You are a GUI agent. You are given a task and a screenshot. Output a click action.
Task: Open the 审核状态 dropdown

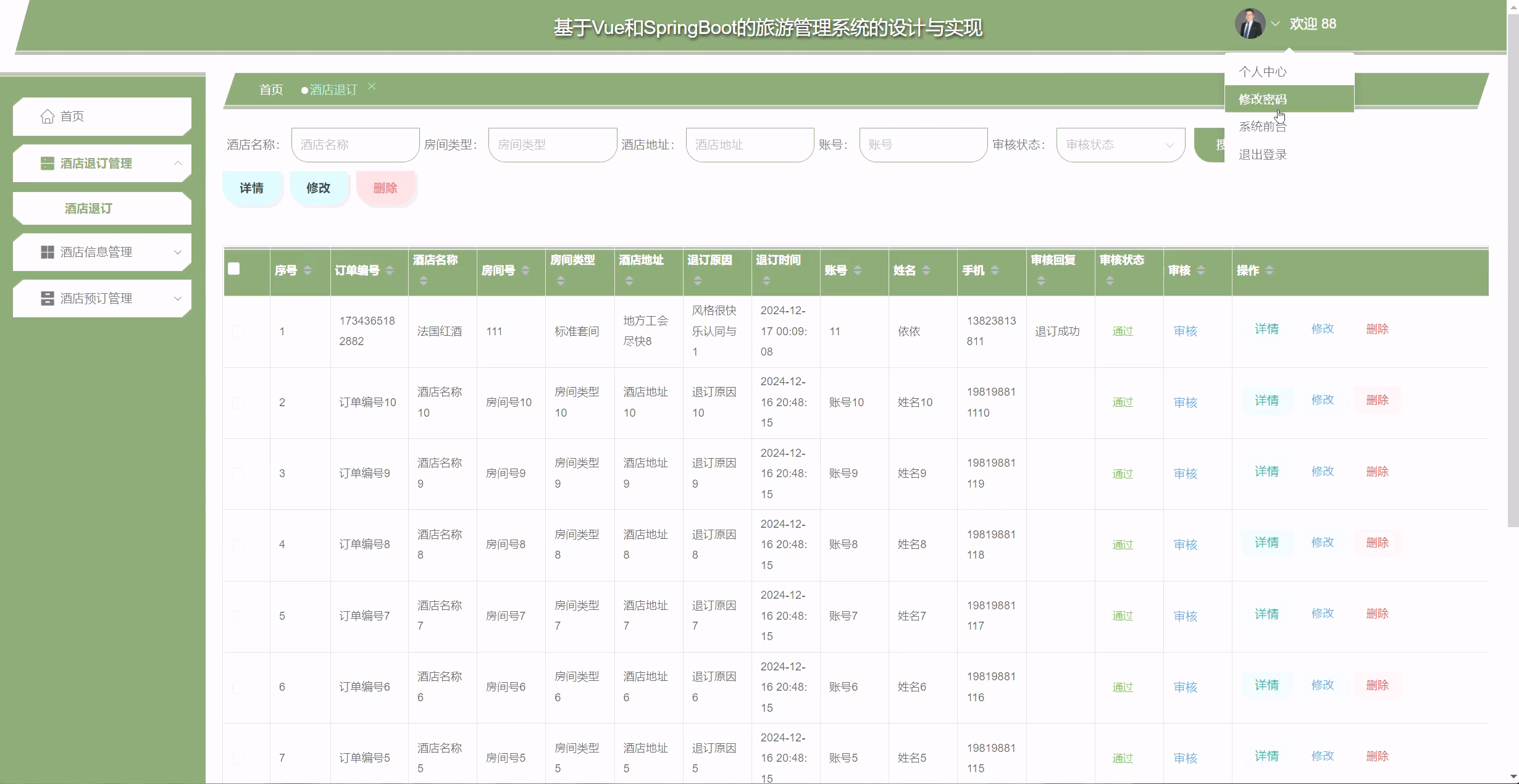1120,145
